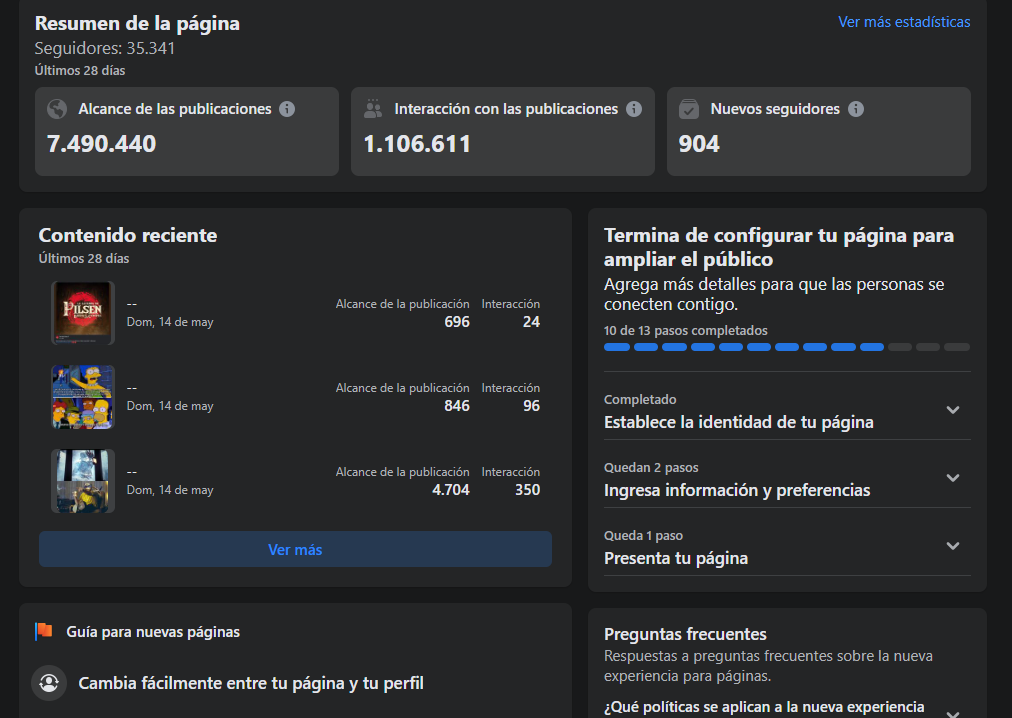This screenshot has height=718, width=1012.
Task: Click the Interacción value 1.106.611
Action: click(417, 143)
